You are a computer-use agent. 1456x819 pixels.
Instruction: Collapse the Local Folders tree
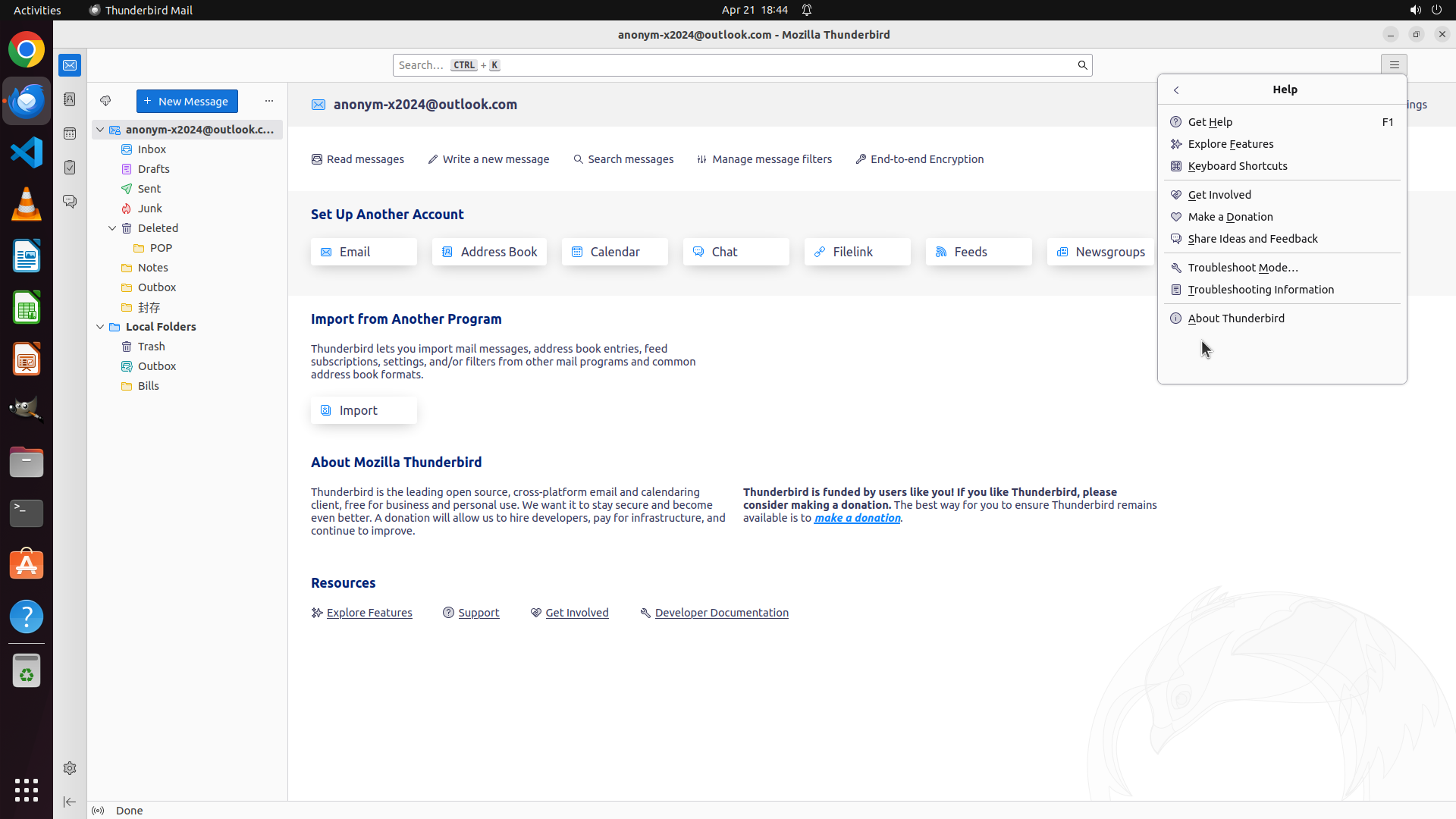(x=100, y=327)
